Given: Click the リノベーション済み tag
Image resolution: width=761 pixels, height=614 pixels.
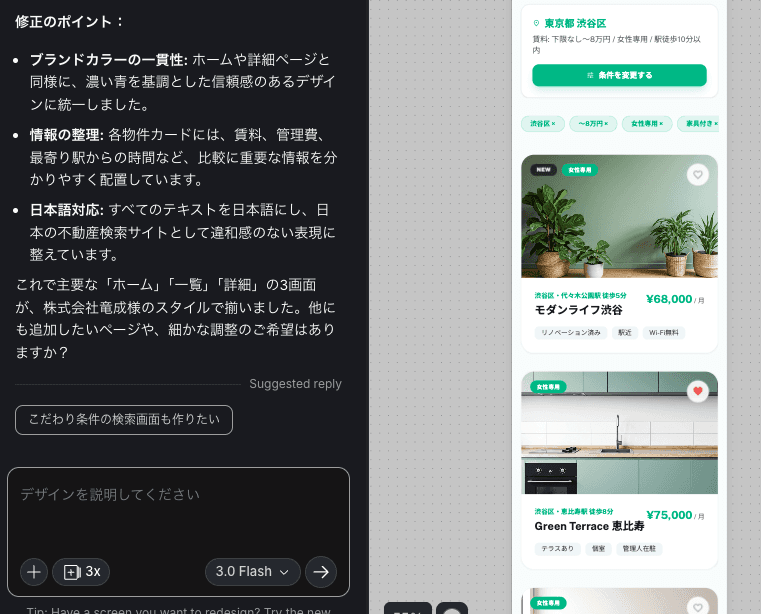Looking at the screenshot, I should point(571,332).
